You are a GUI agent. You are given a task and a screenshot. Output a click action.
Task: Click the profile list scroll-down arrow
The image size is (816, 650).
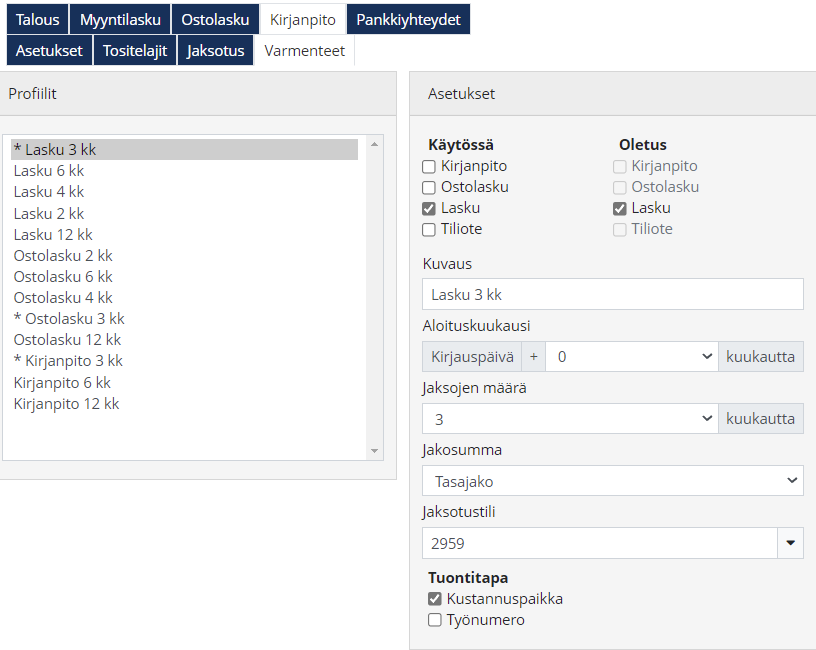(375, 451)
